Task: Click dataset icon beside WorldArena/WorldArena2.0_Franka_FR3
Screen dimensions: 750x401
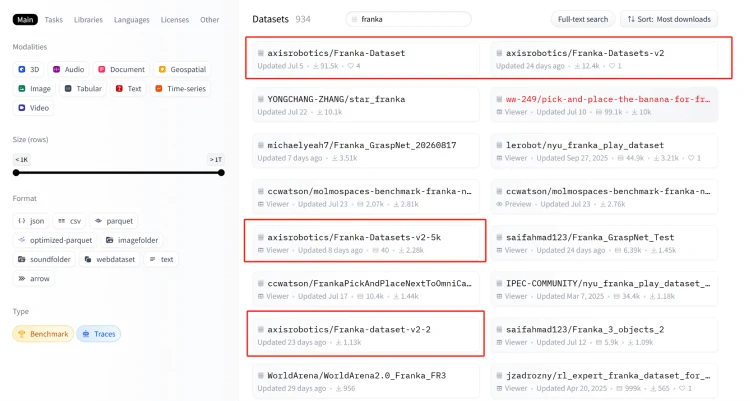Action: (x=261, y=376)
